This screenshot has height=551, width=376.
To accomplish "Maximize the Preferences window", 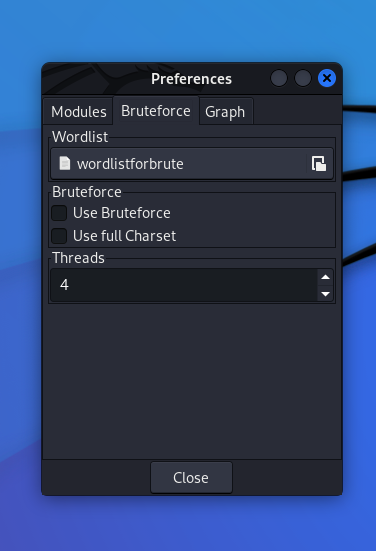I will [x=303, y=78].
